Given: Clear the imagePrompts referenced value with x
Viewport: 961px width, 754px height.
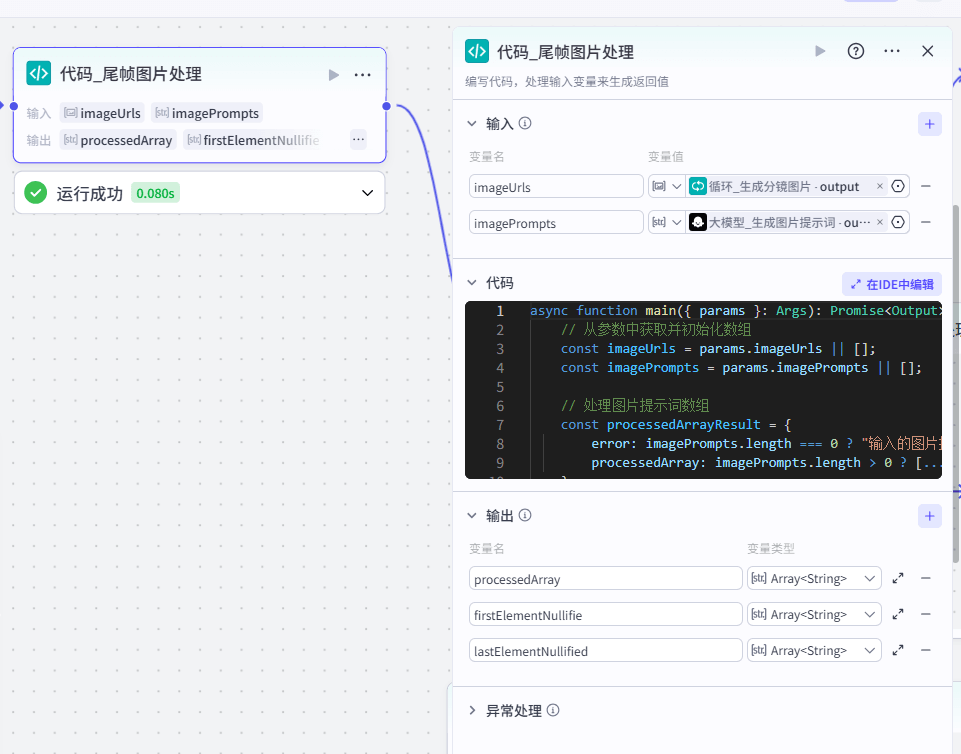Looking at the screenshot, I should 880,222.
